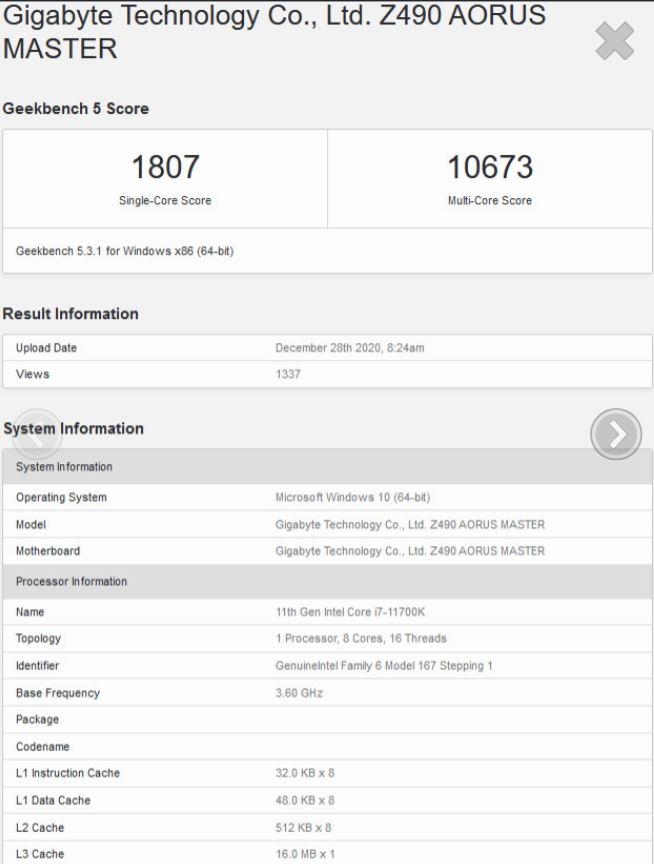Select the 16.0 MB x 1 value
This screenshot has height=864, width=654.
click(x=305, y=854)
